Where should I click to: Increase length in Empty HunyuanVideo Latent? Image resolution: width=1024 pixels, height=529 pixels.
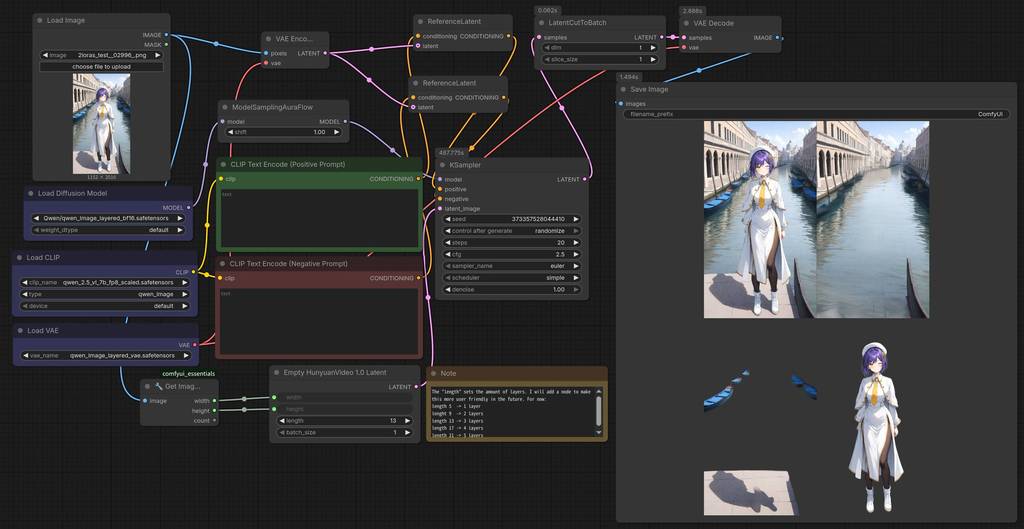pyautogui.click(x=406, y=421)
